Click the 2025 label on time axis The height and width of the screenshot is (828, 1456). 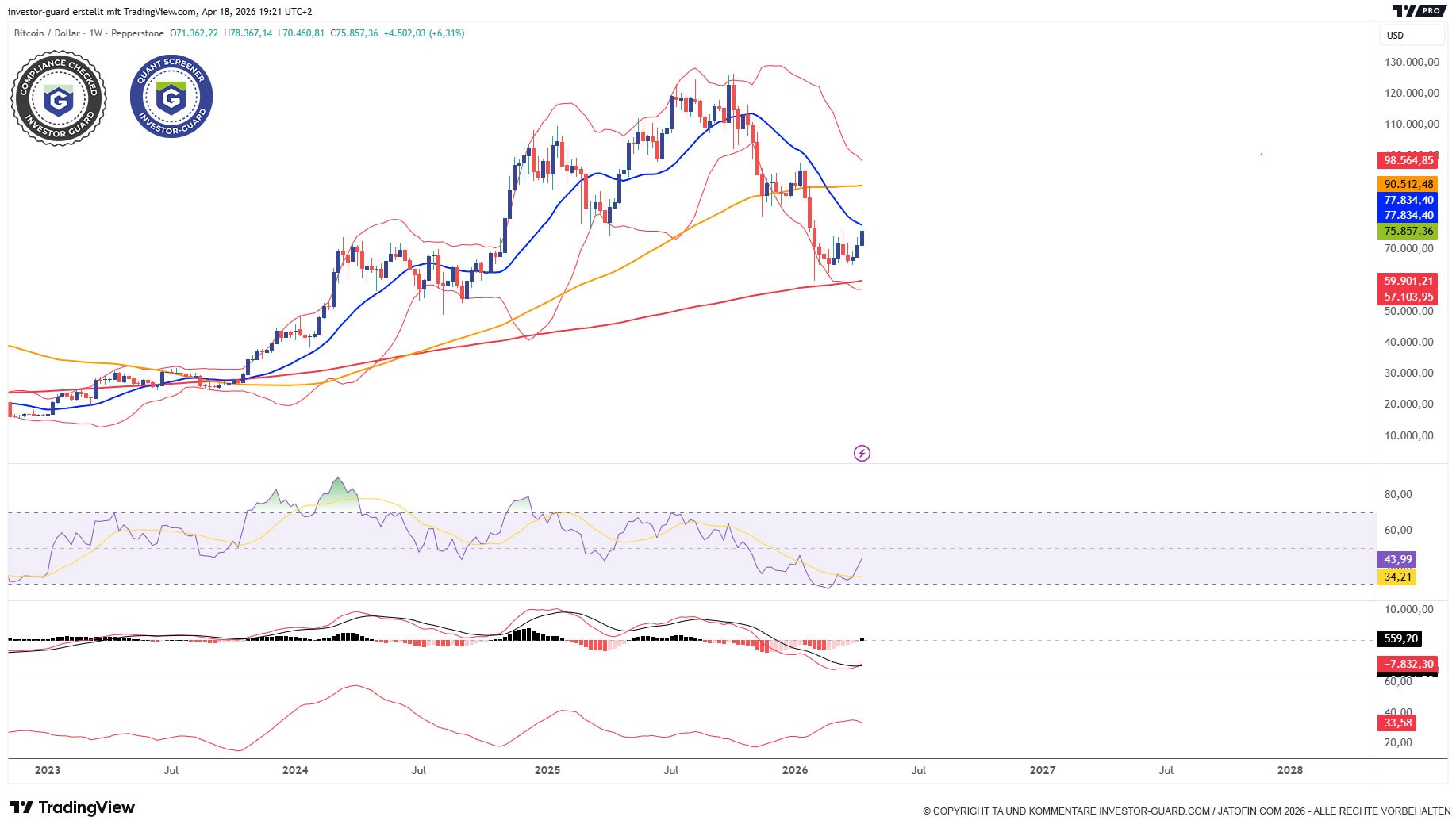(x=547, y=770)
